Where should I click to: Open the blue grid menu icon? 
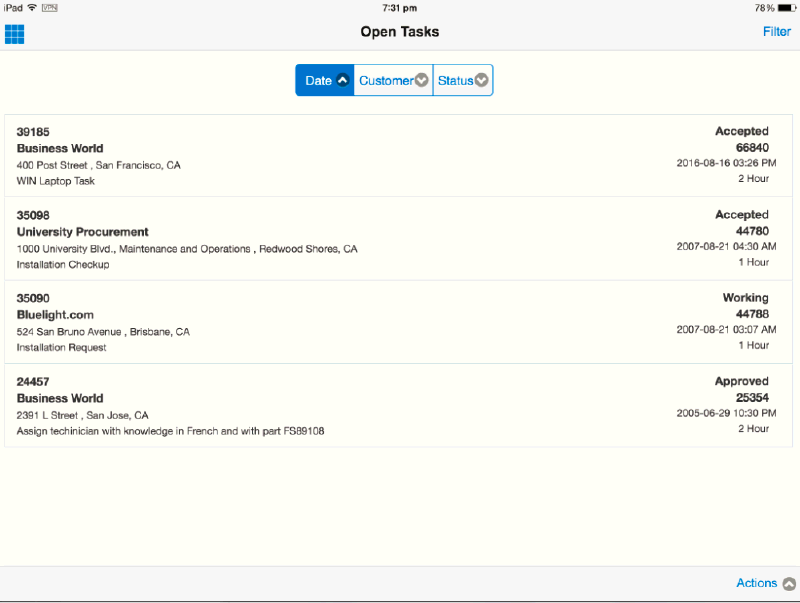14,34
